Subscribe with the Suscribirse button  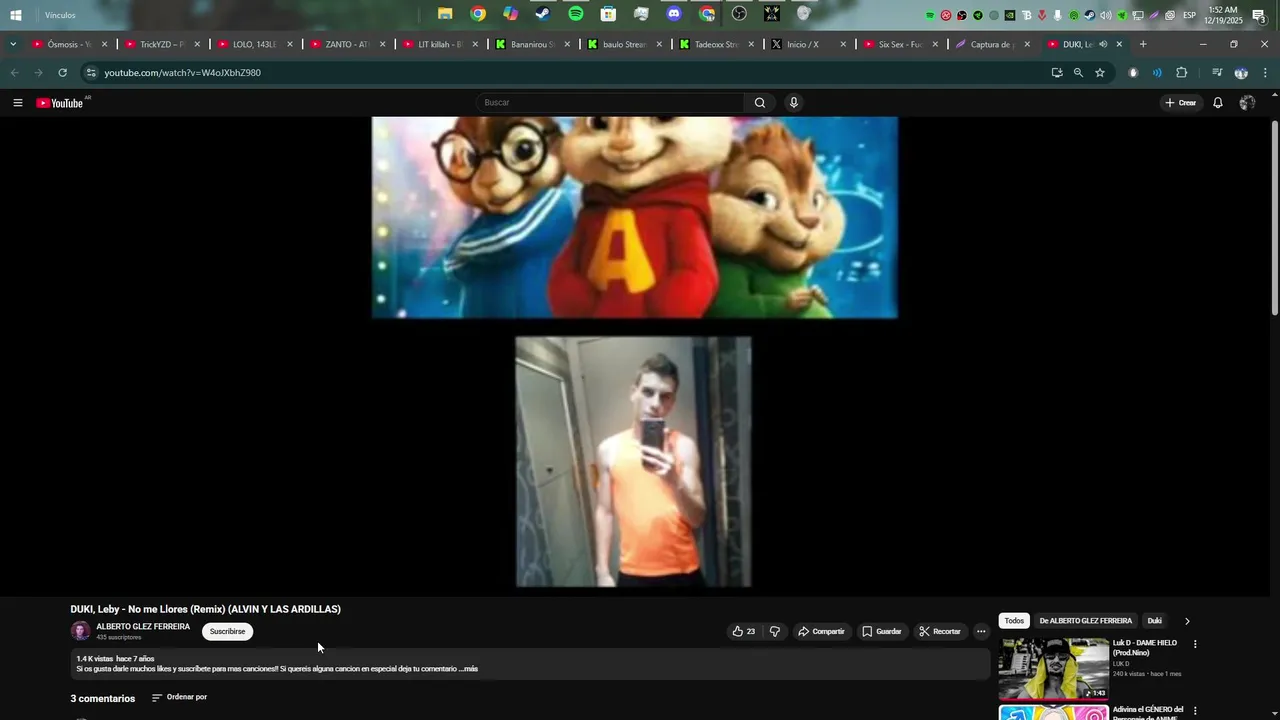[x=227, y=631]
